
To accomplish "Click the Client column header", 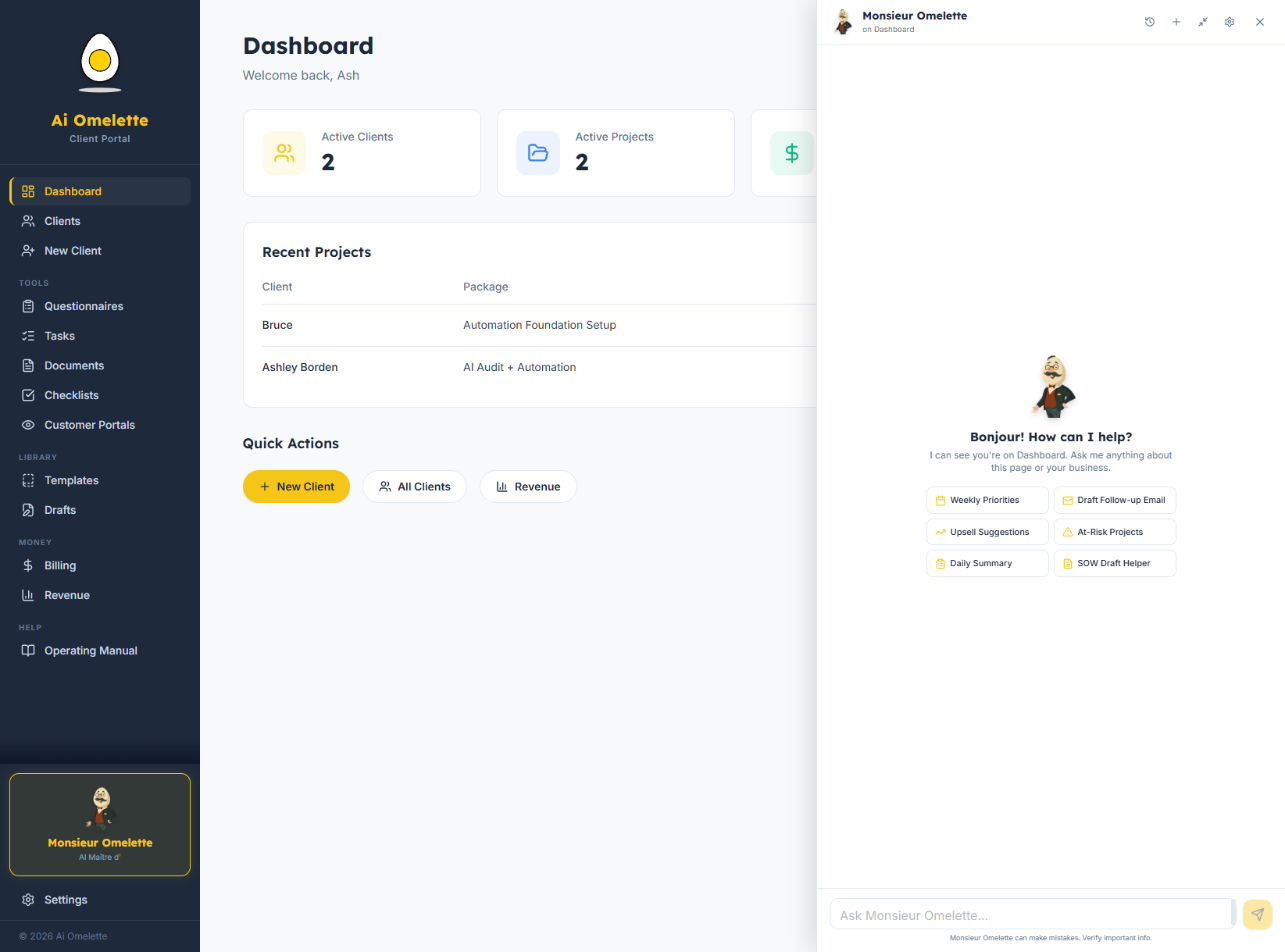I will pyautogui.click(x=277, y=287).
